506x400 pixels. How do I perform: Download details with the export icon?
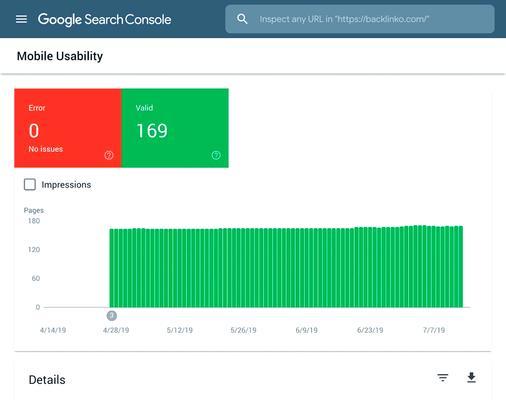tap(471, 378)
